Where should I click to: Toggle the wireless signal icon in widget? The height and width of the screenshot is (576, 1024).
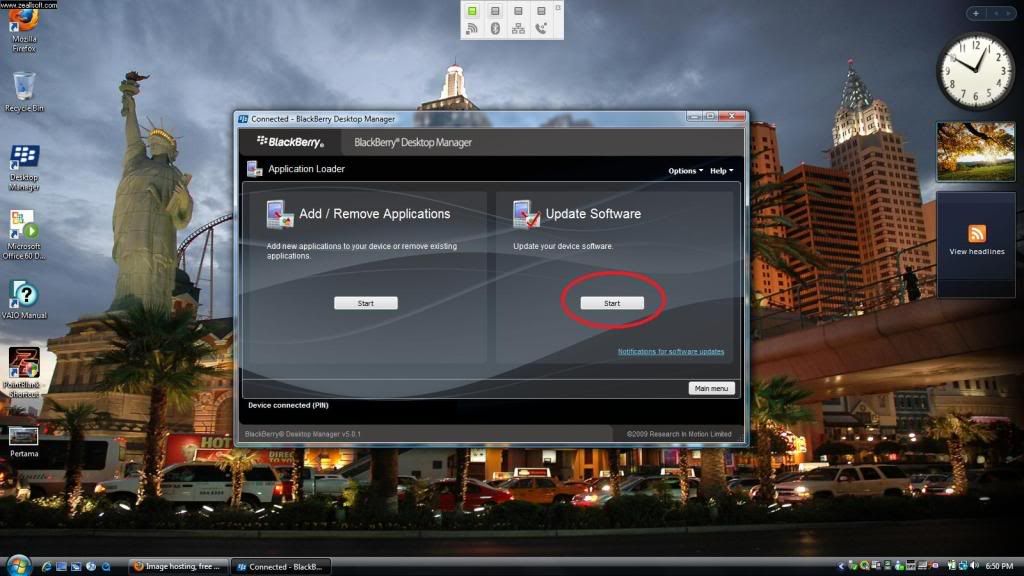472,28
